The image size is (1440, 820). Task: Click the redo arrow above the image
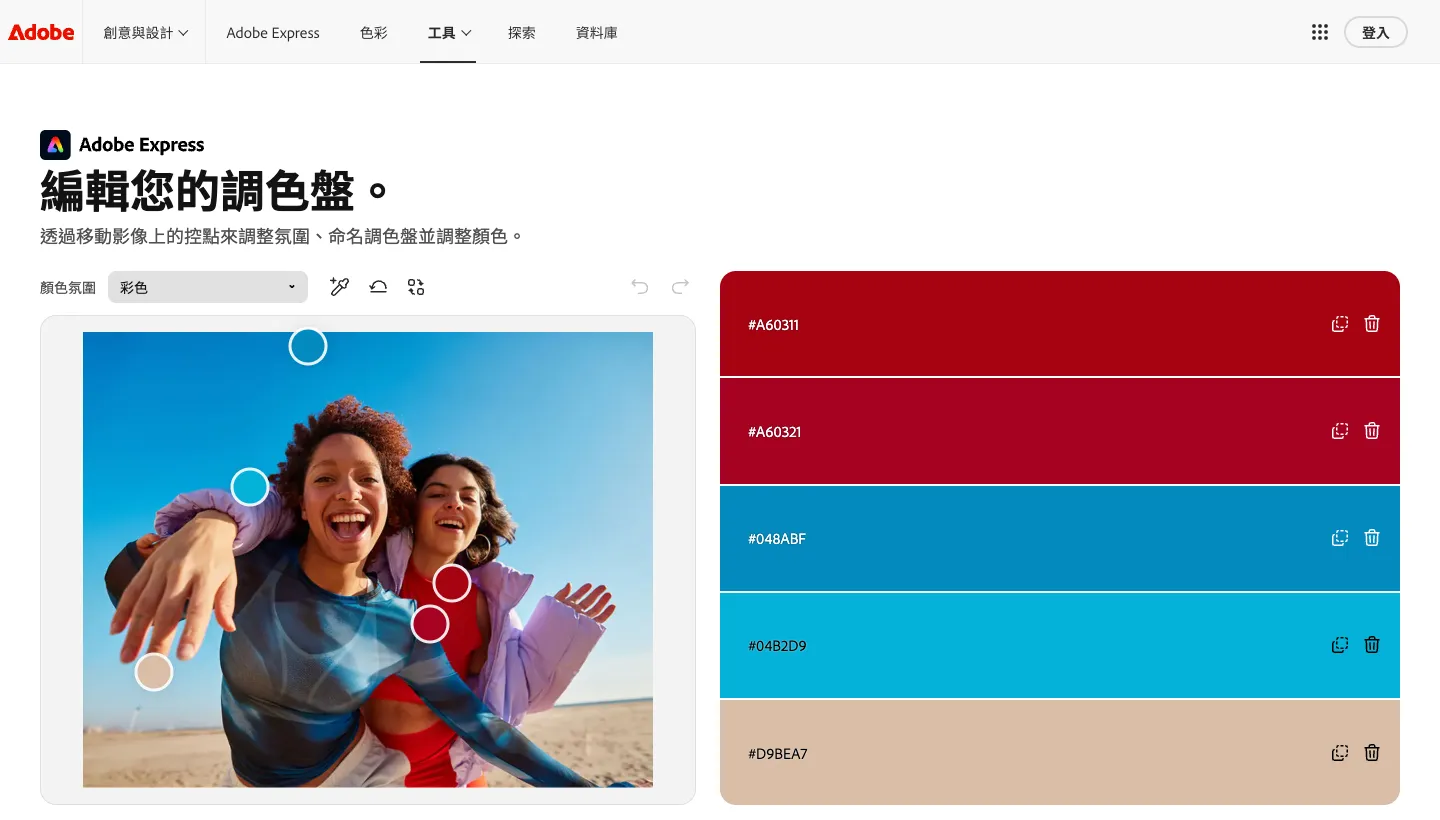(681, 287)
